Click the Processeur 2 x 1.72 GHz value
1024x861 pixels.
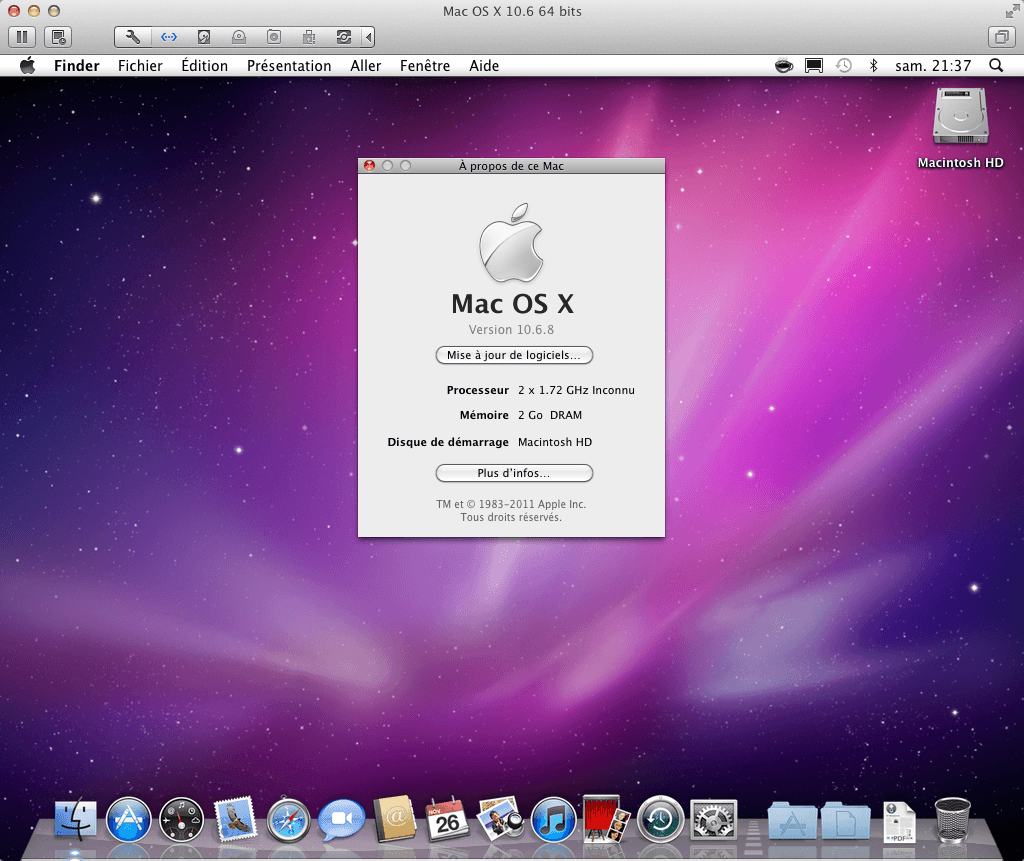click(576, 390)
